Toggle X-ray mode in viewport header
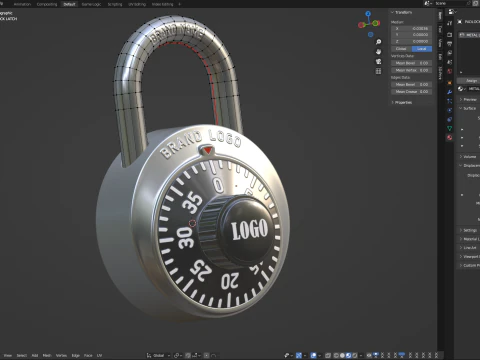The height and width of the screenshot is (360, 480). point(328,355)
